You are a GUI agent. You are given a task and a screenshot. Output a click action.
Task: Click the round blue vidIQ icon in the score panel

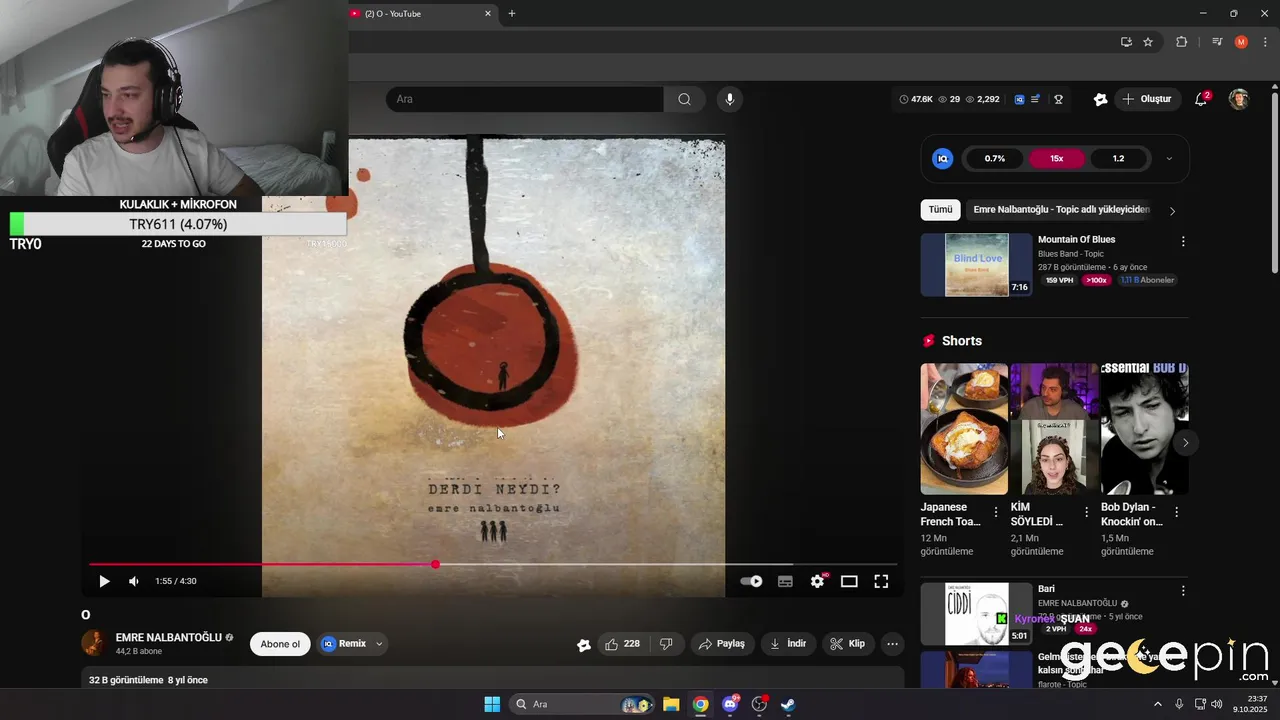tap(942, 158)
